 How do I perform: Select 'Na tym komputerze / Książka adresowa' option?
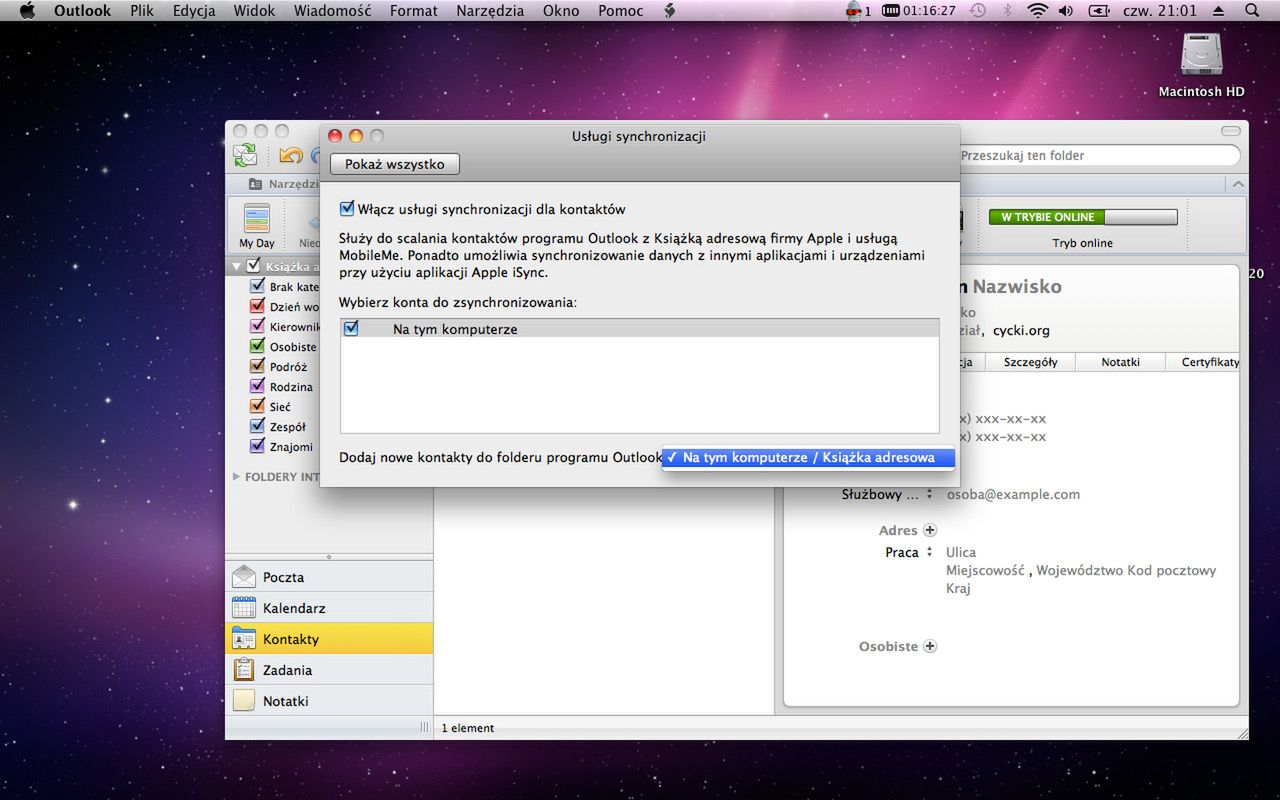pyautogui.click(x=809, y=457)
